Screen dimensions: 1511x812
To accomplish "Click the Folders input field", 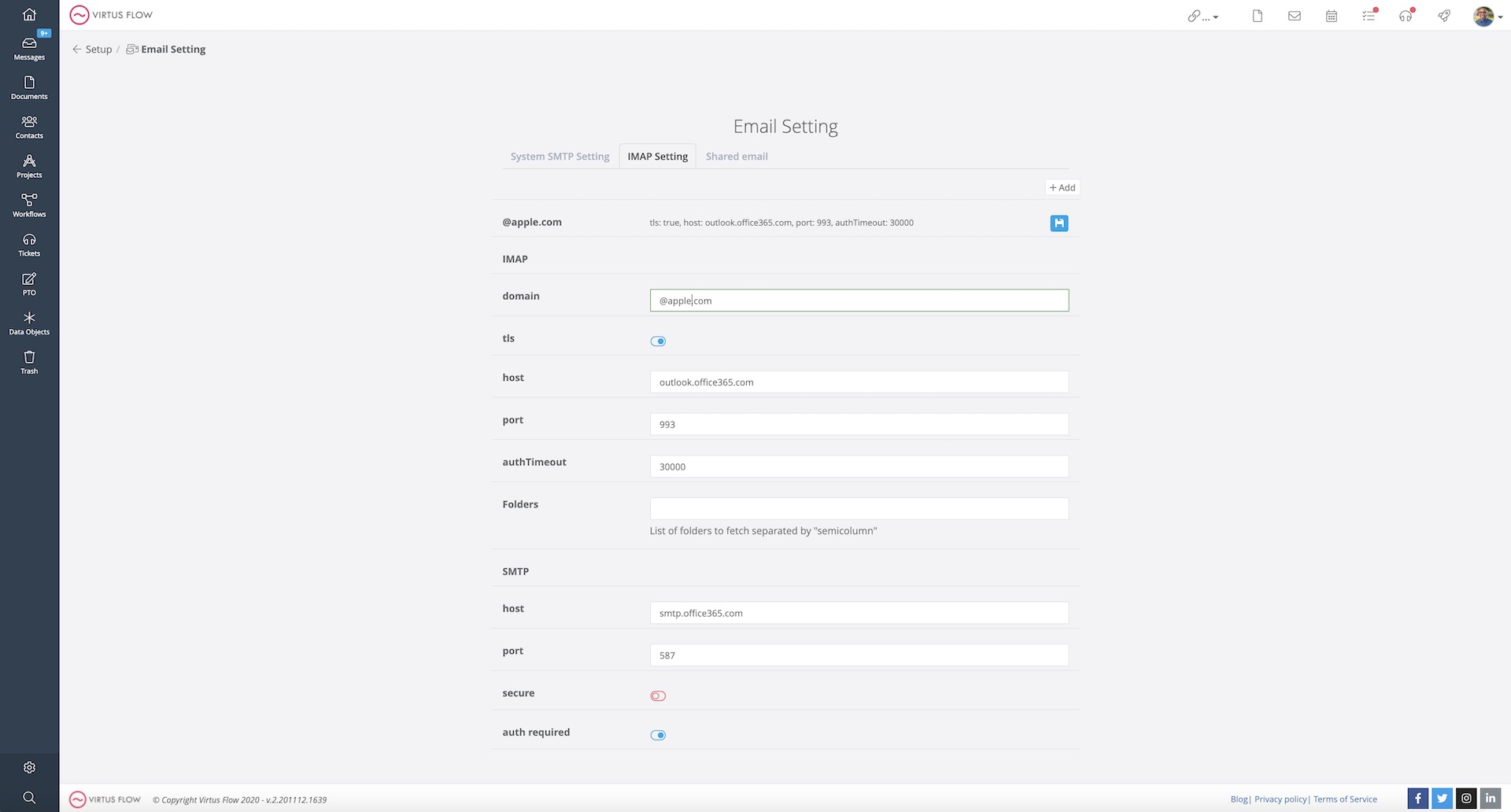I will [859, 508].
